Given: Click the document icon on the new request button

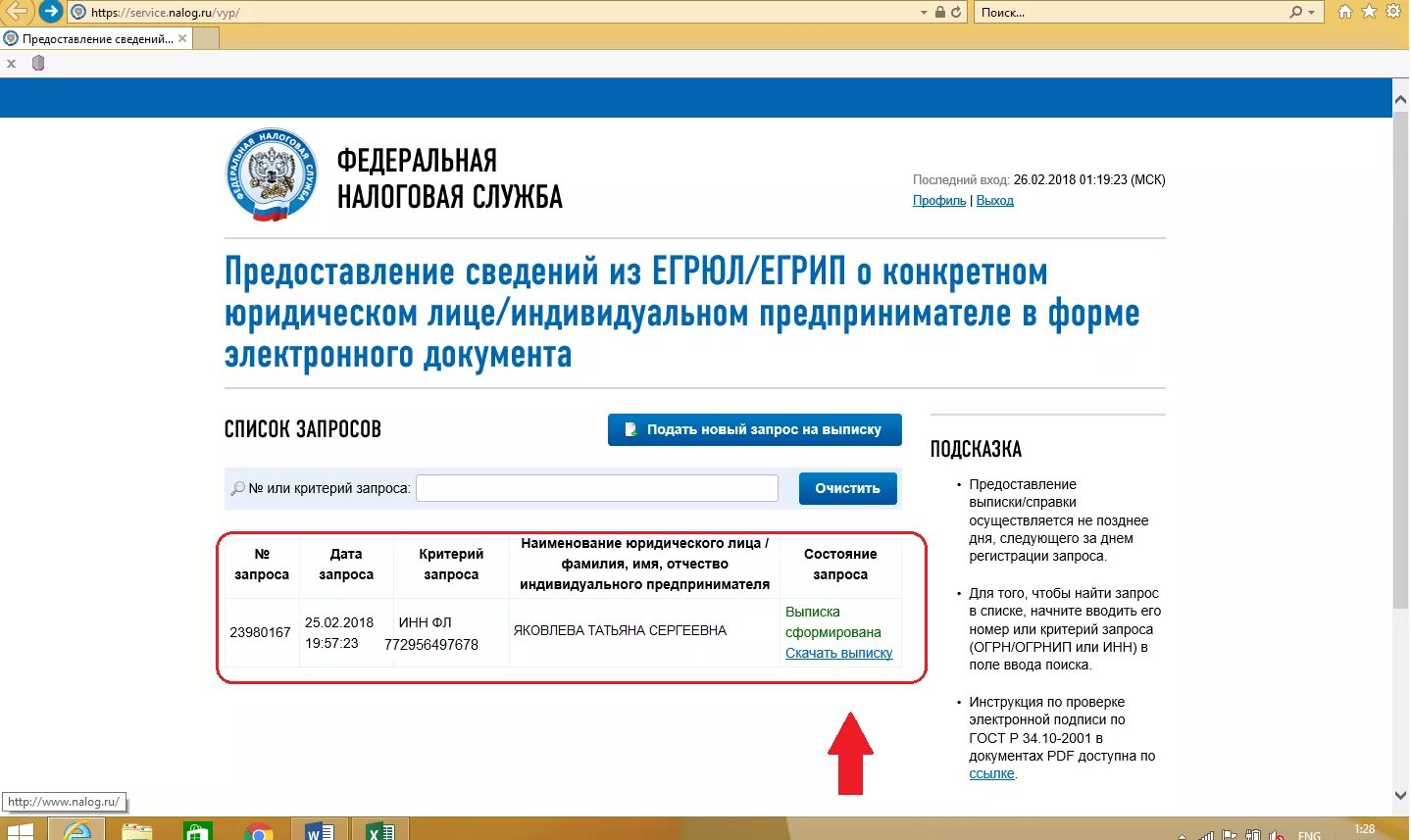Looking at the screenshot, I should tap(631, 429).
